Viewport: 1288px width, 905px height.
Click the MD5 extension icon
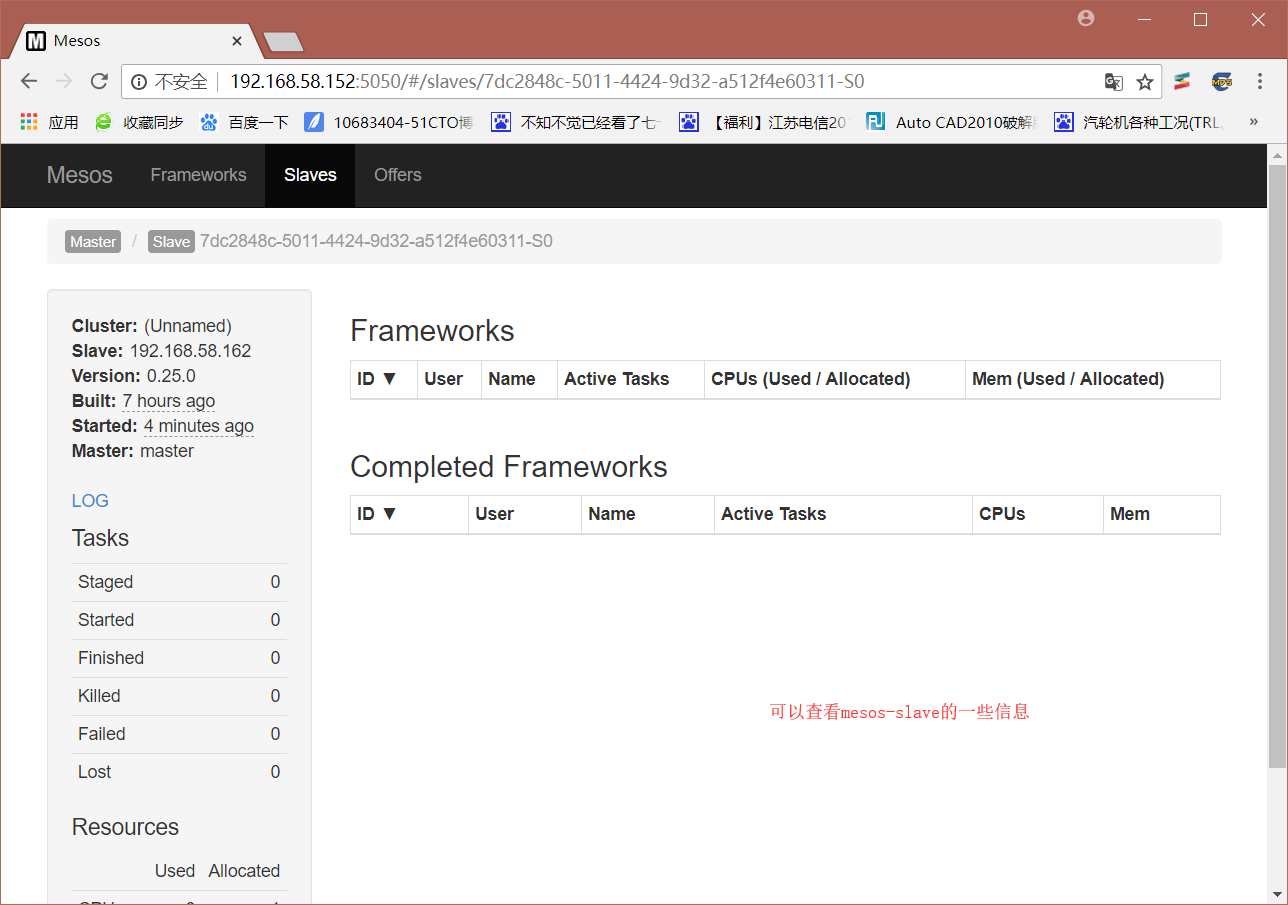point(1221,82)
